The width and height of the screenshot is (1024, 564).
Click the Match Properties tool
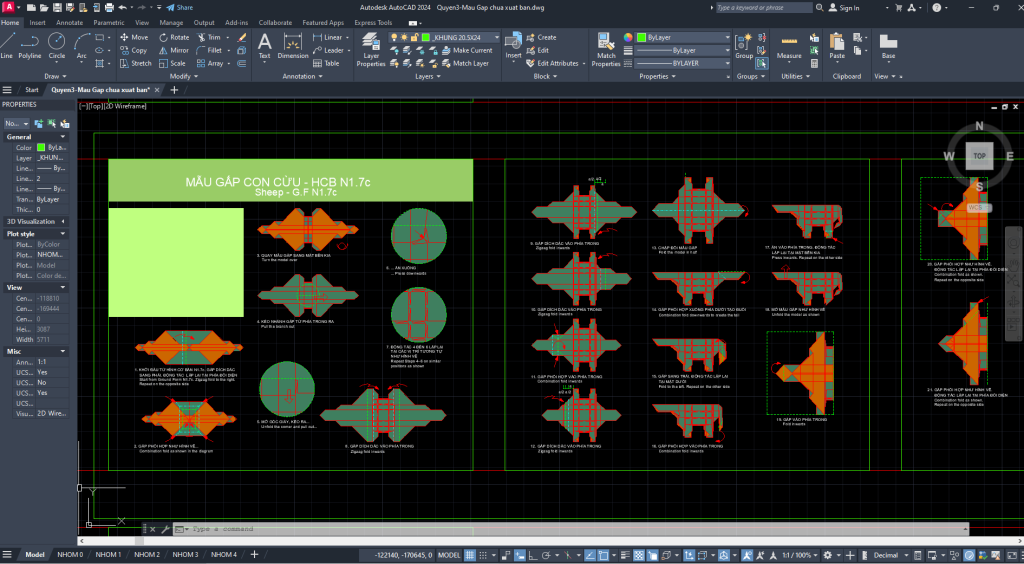[606, 50]
